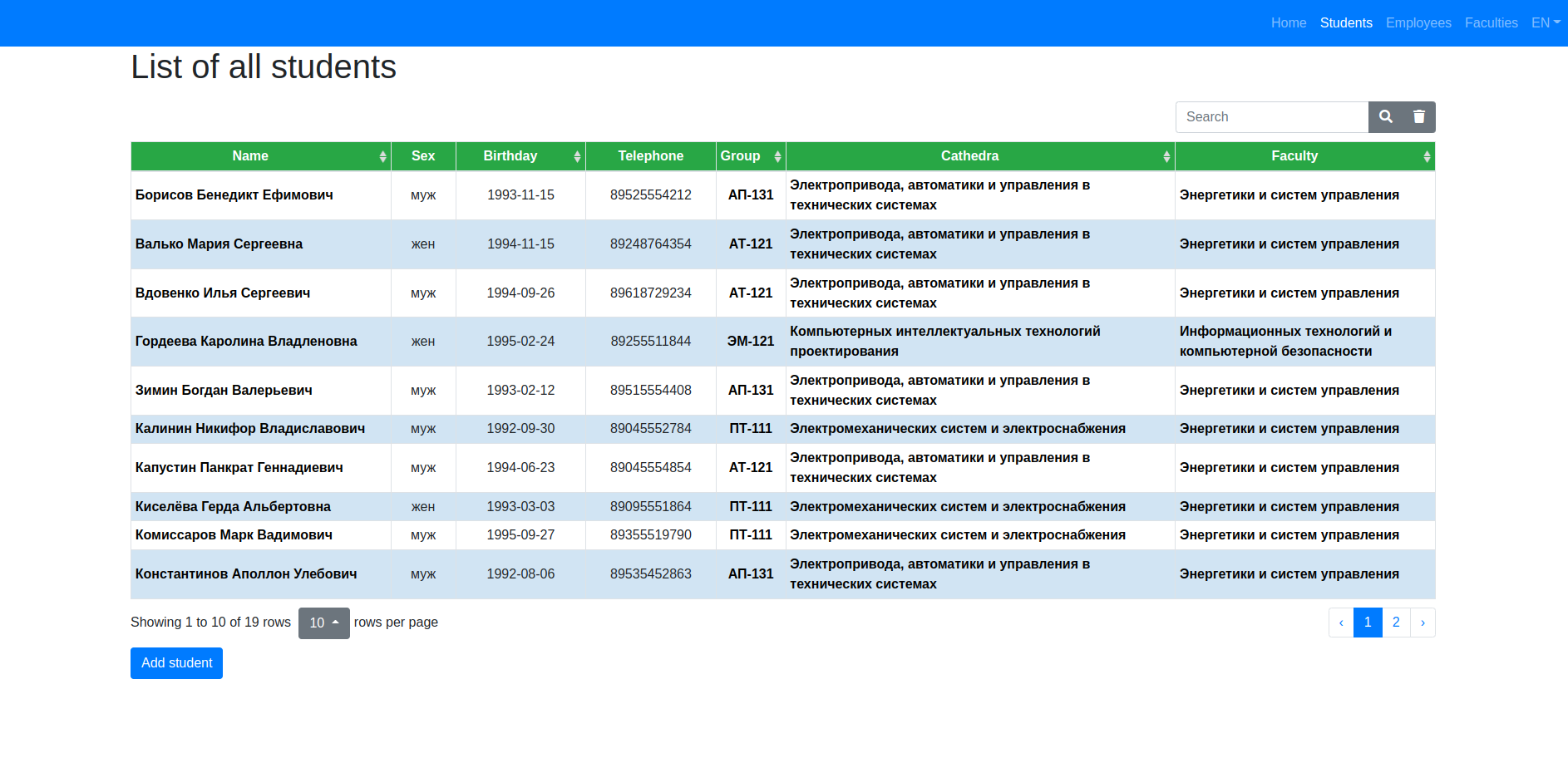Click 'Showing 1 to 10 of 19 rows' text
The height and width of the screenshot is (758, 1568).
210,623
